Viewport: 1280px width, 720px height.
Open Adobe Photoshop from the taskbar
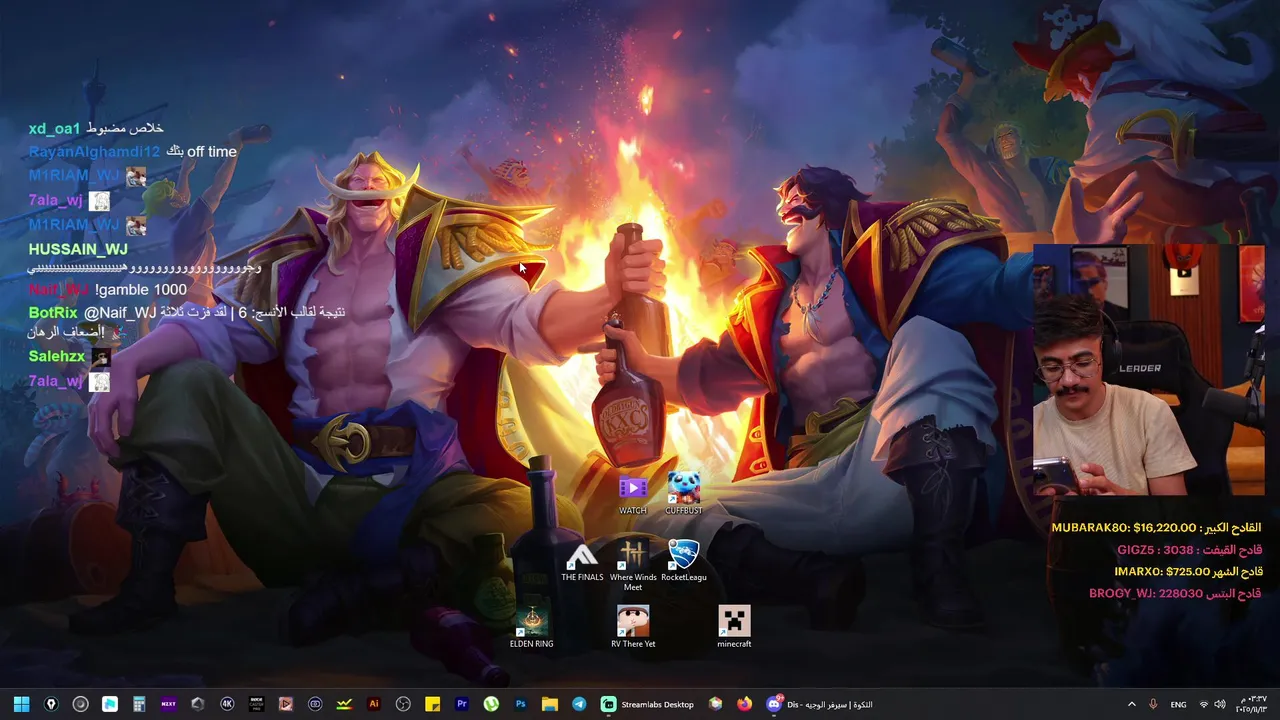click(520, 704)
